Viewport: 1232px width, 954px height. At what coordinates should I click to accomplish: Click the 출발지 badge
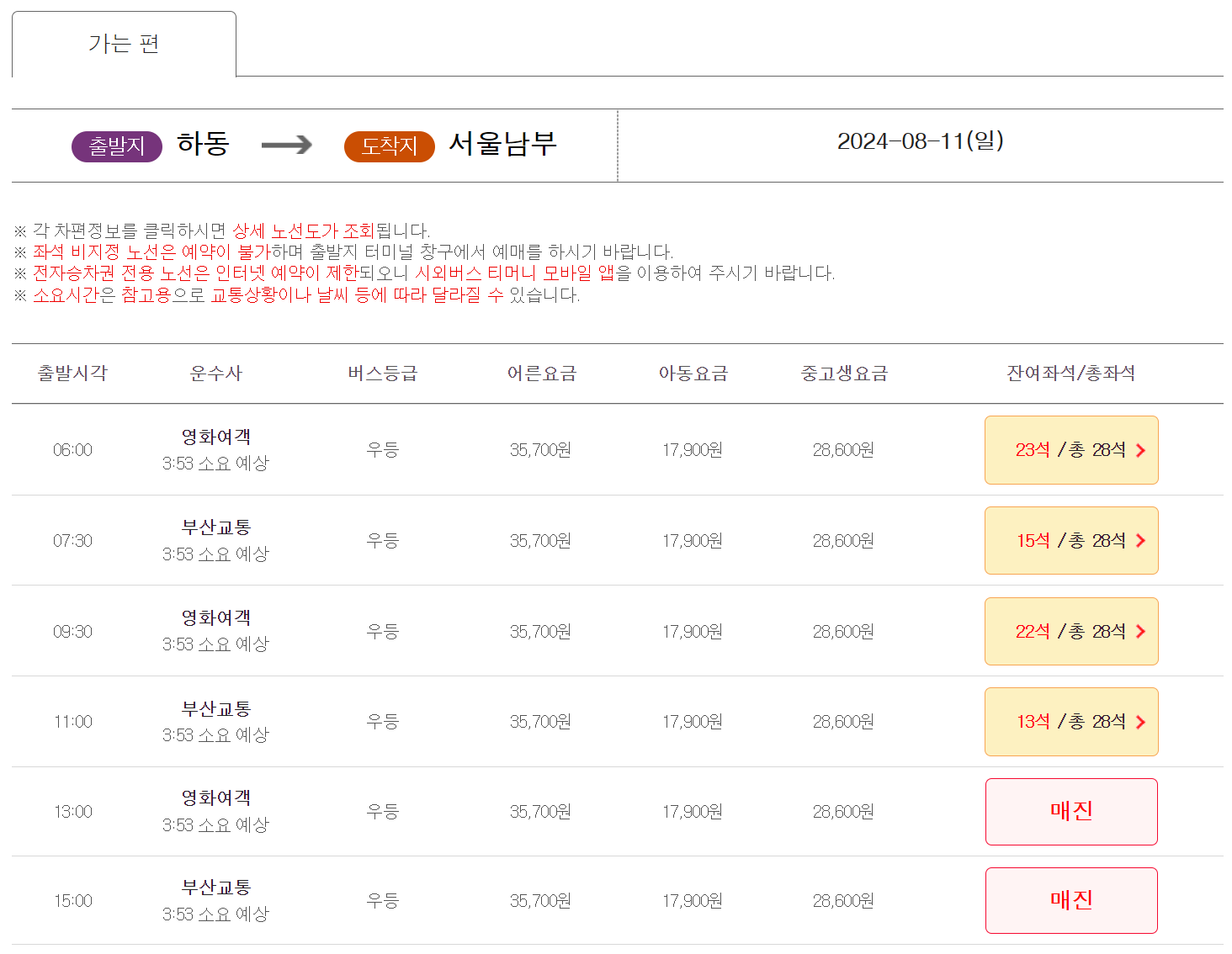click(x=116, y=146)
